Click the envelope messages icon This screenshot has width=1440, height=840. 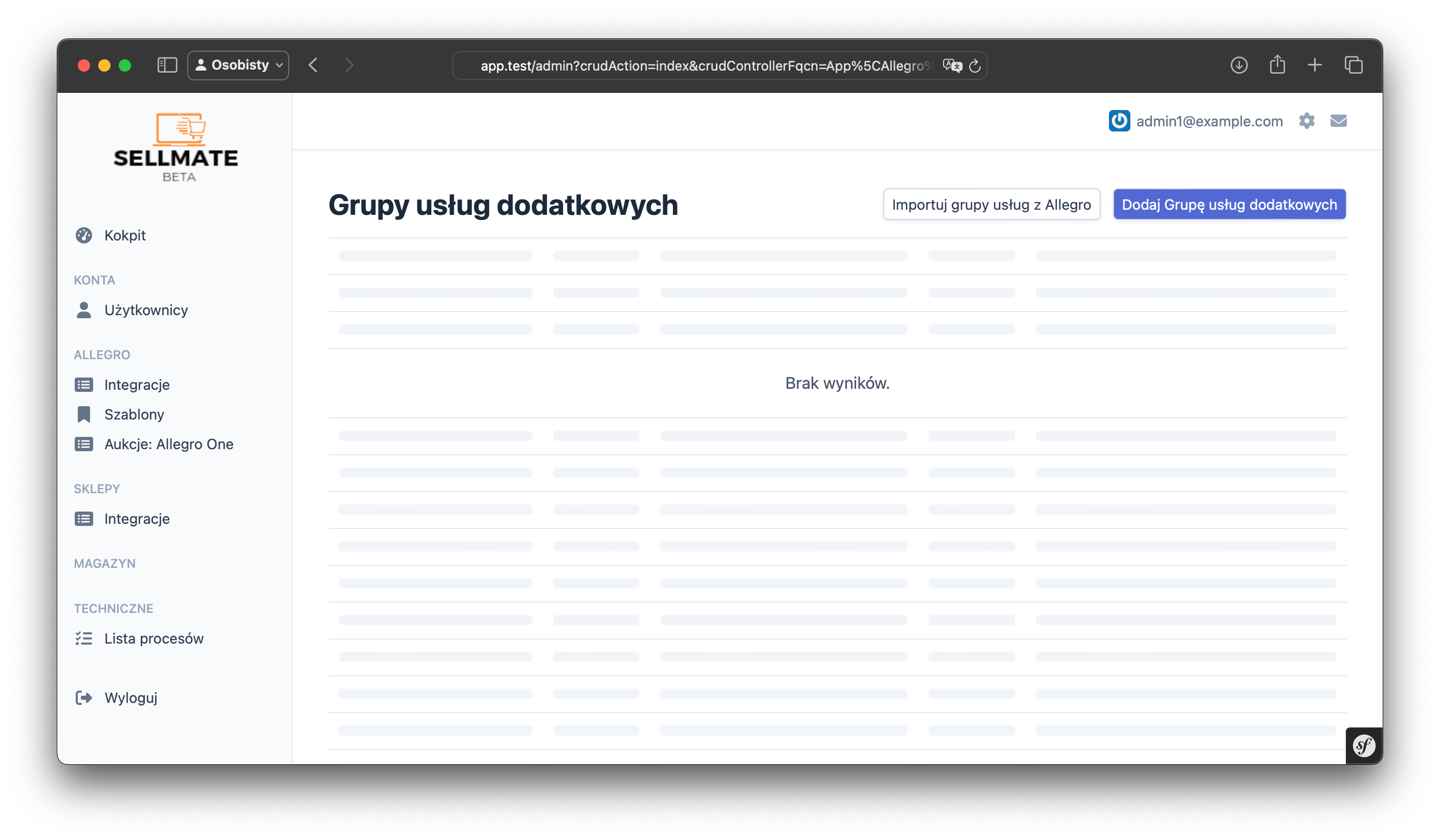(x=1338, y=121)
